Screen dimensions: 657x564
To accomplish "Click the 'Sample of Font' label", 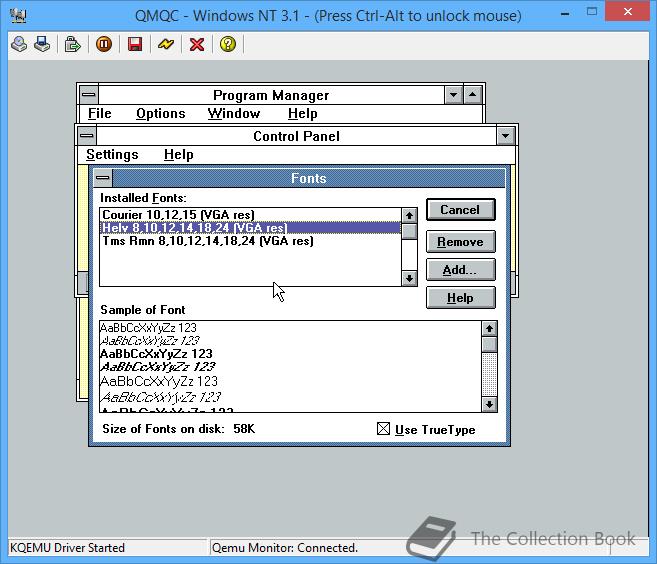I will click(142, 310).
